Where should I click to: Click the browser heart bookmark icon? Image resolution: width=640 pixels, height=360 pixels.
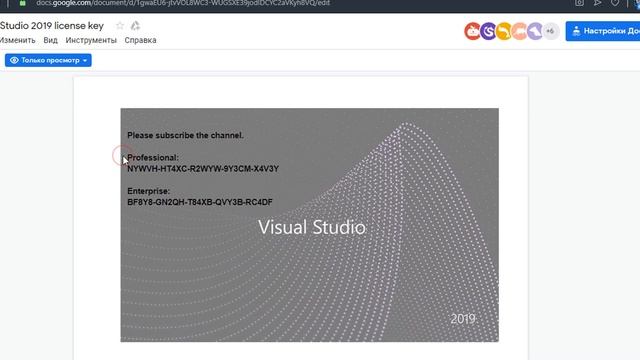615,3
